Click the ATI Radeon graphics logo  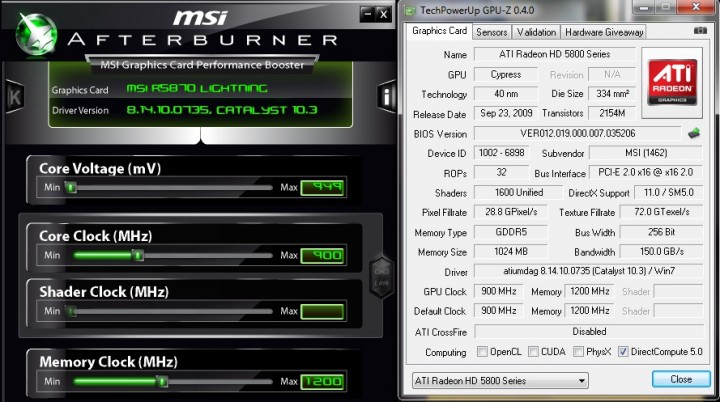pyautogui.click(x=672, y=83)
